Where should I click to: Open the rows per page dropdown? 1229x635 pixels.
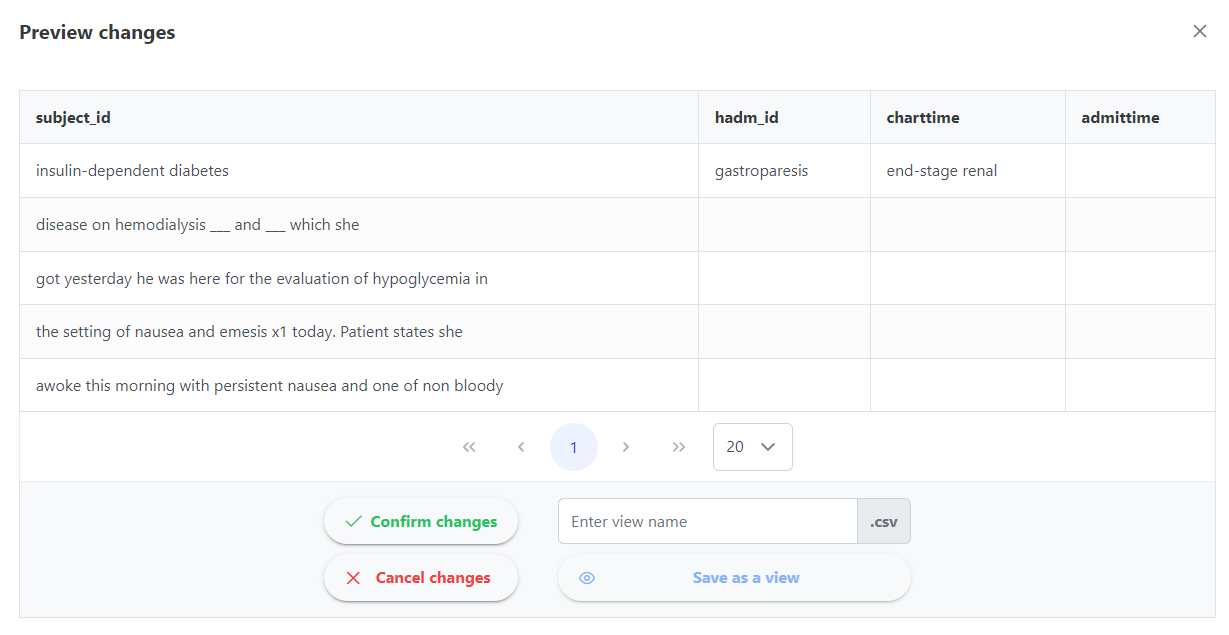click(752, 447)
